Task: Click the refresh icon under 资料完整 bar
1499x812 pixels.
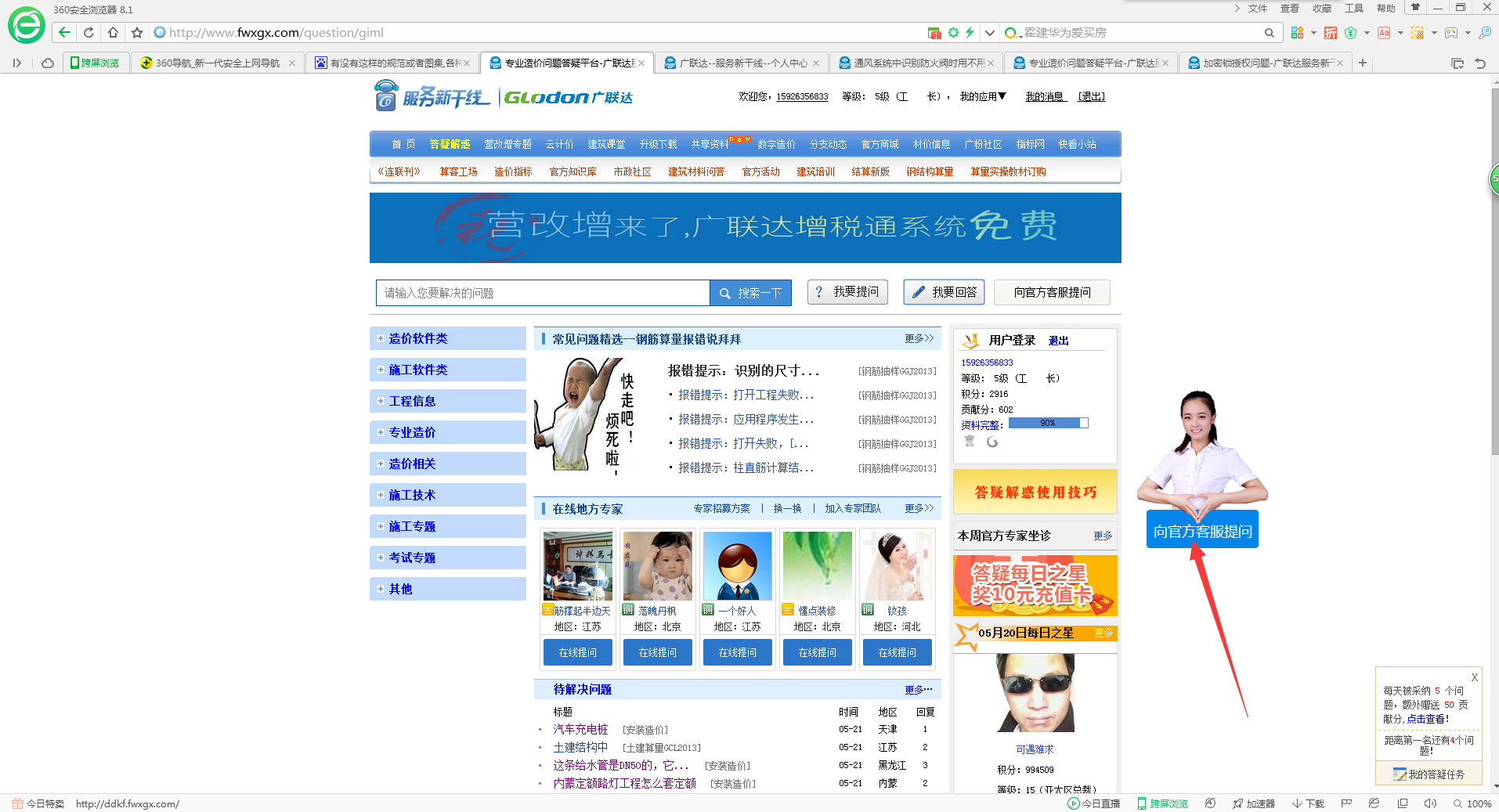Action: point(992,442)
